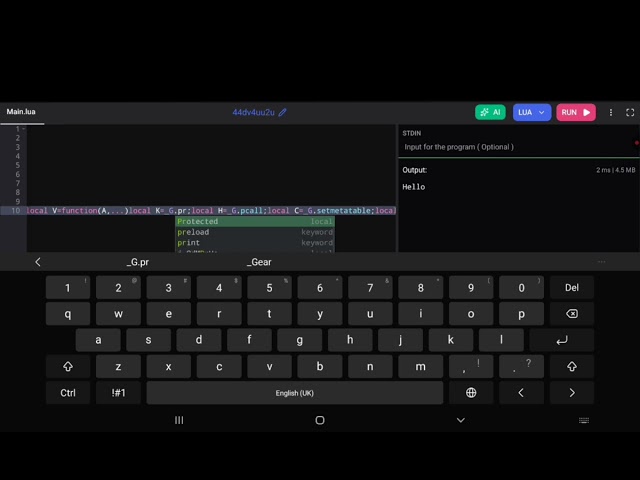Click code line 10 in editor
Viewport: 640px width, 480px height.
click(211, 211)
